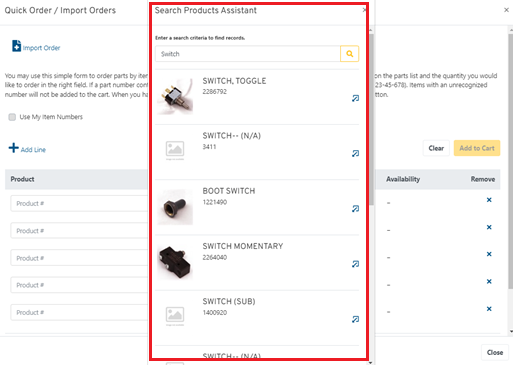Image resolution: width=514 pixels, height=365 pixels.
Task: Click part number 2264040
Action: [x=214, y=257]
